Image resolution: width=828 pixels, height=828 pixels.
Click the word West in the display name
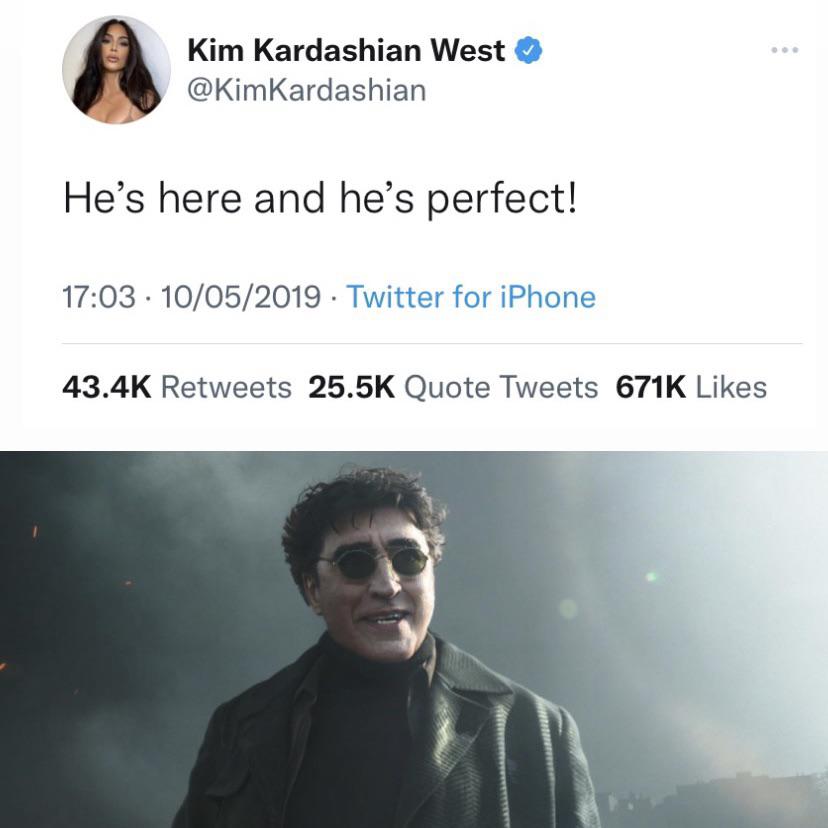point(467,51)
